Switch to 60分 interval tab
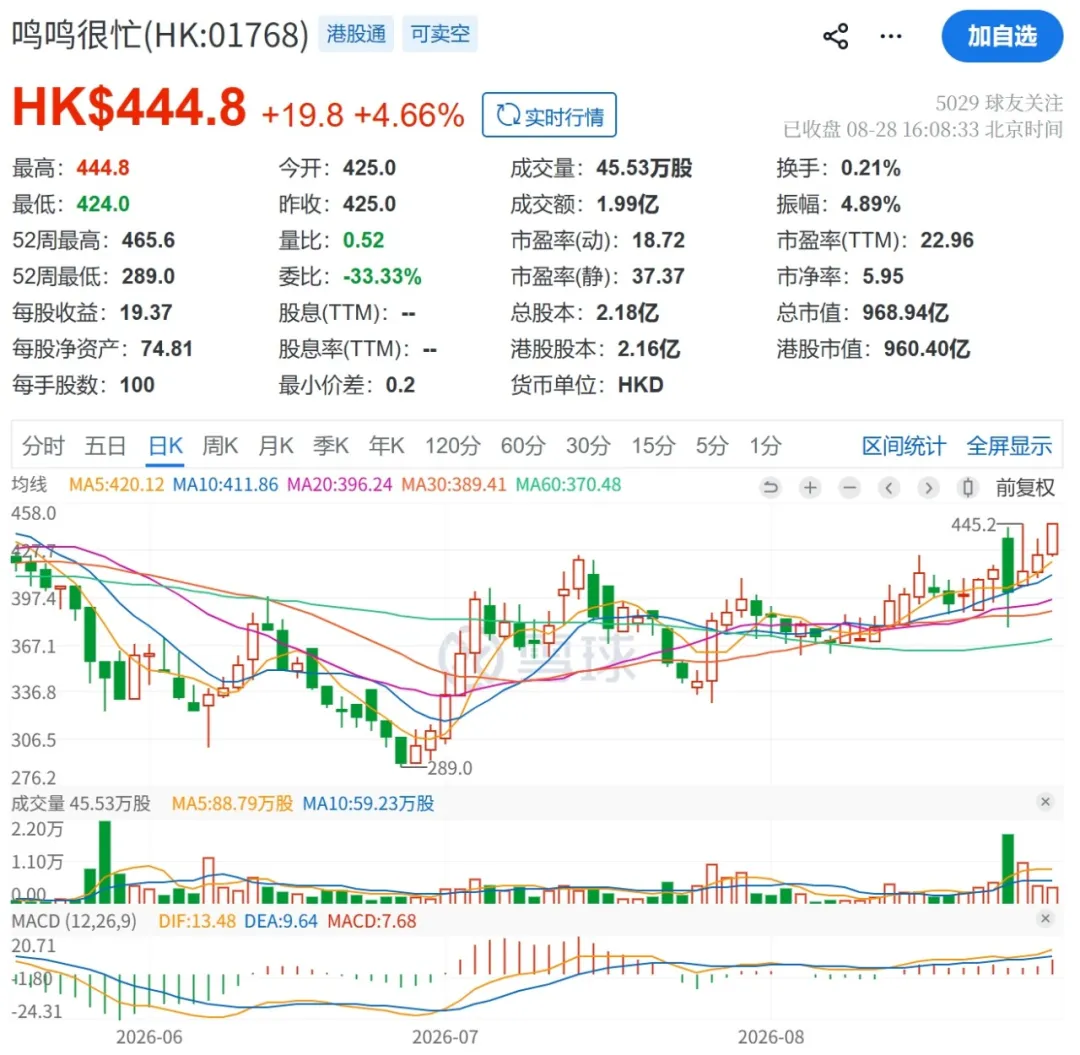Screen dimensions: 1080x1055 tap(523, 446)
